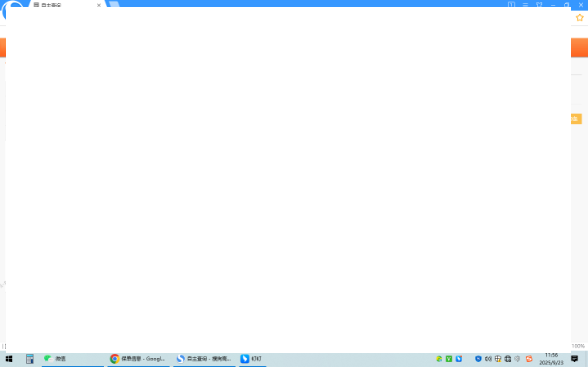Click the green square tray icon
Image resolution: width=588 pixels, height=367 pixels.
(449, 359)
